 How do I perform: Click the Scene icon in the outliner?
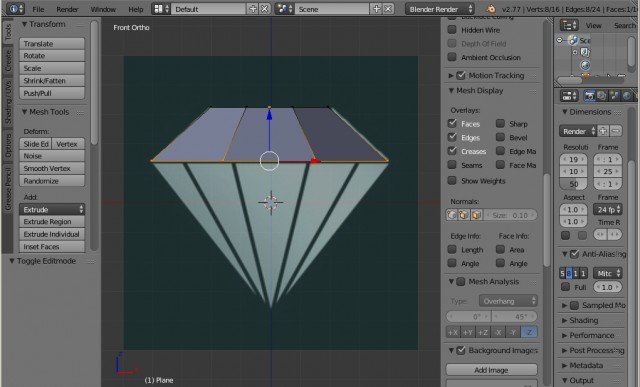(573, 40)
